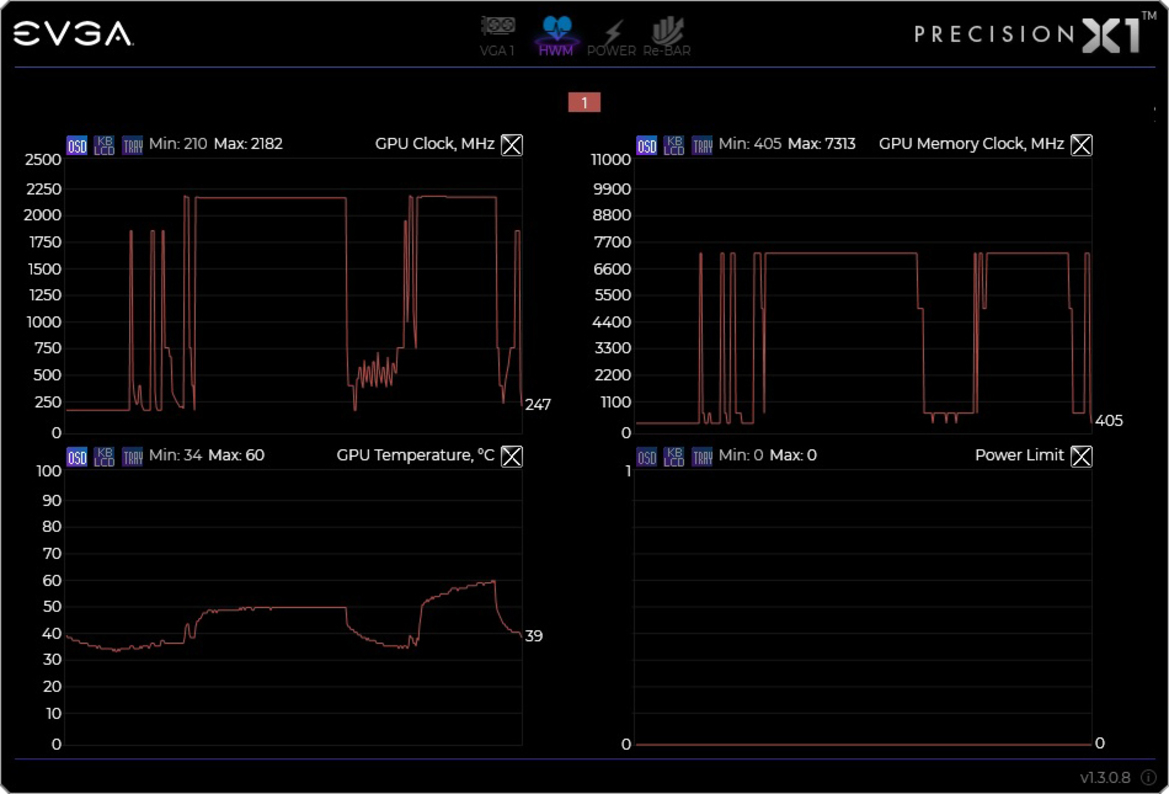Toggle KB LCD for GPU Temperature graph
The width and height of the screenshot is (1169, 794).
pyautogui.click(x=104, y=456)
